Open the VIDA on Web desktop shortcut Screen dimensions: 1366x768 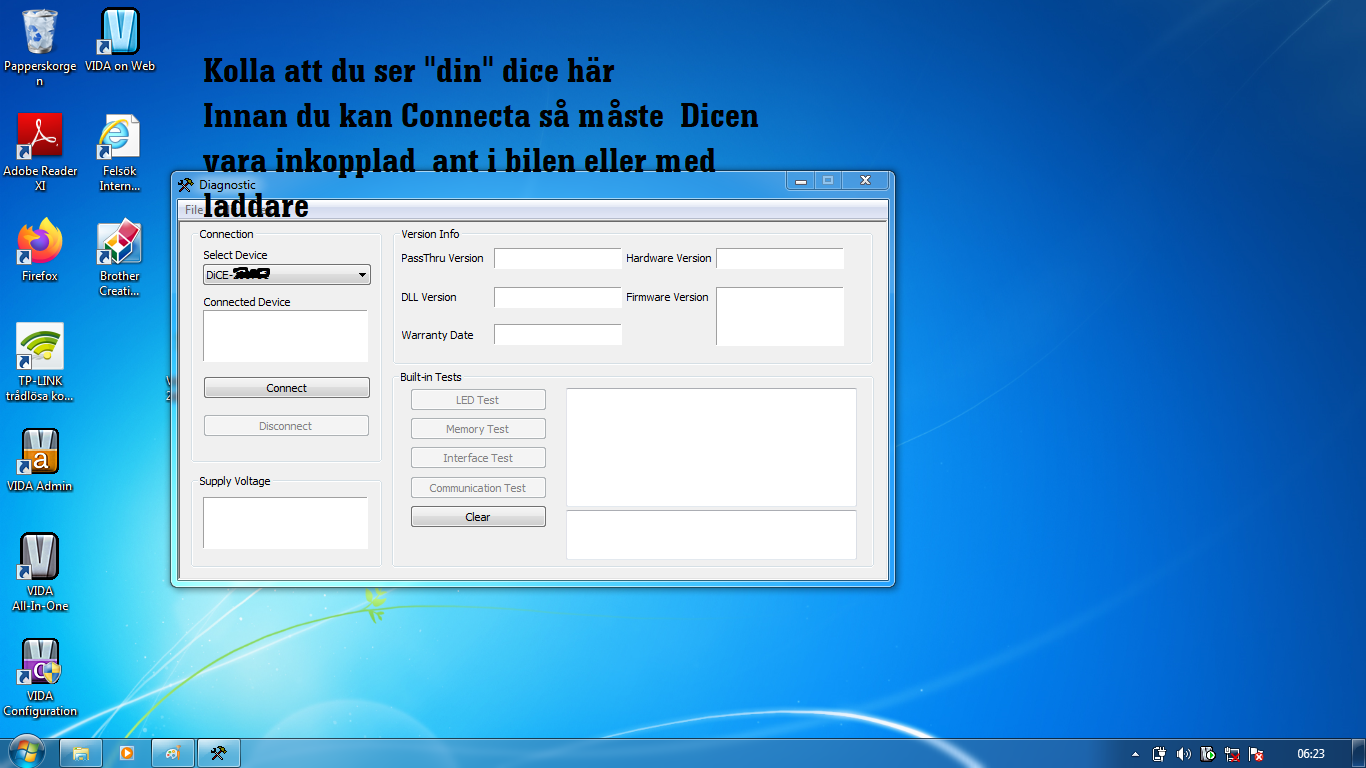120,40
